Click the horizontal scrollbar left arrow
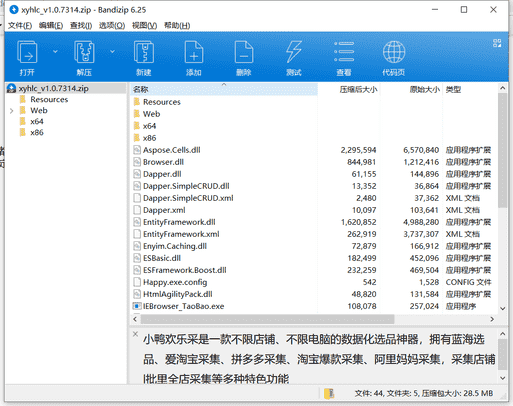 point(135,319)
